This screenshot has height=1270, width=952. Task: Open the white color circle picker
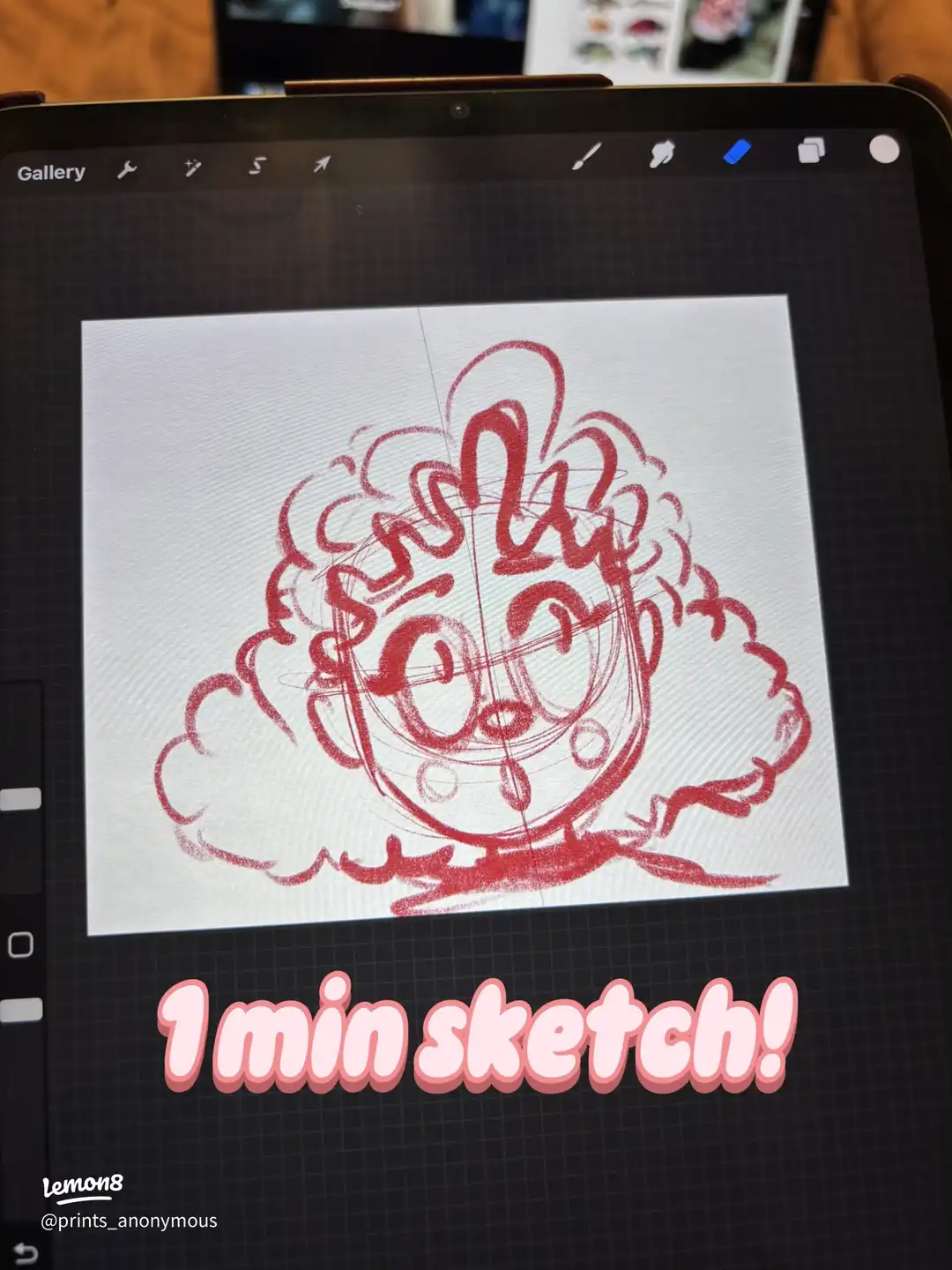pyautogui.click(x=883, y=149)
